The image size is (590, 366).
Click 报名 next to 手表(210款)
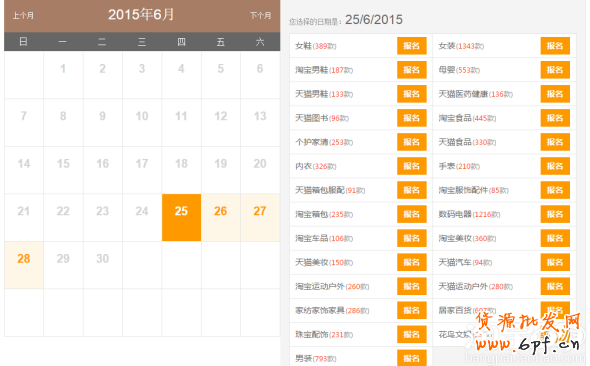pos(555,166)
